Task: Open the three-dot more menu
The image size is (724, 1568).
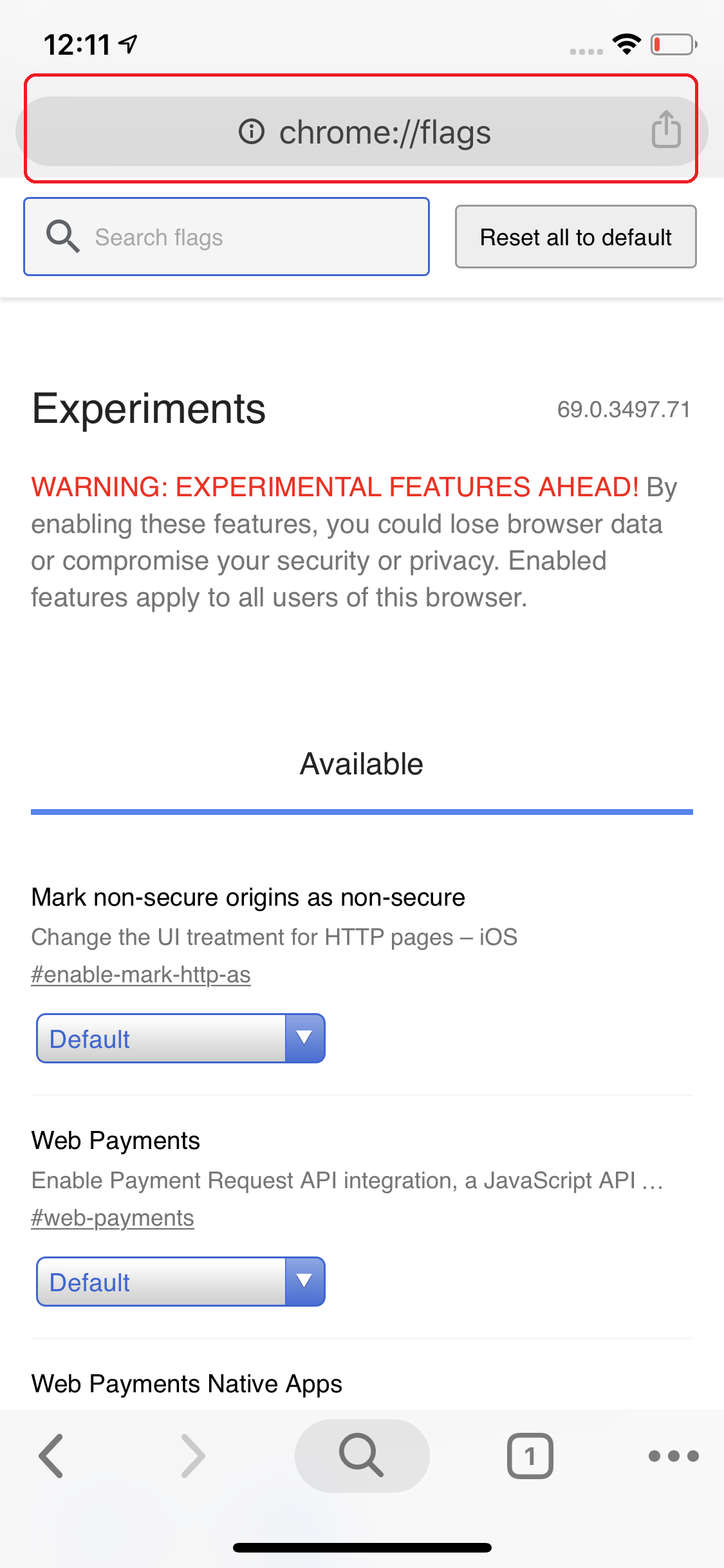Action: 673,1455
